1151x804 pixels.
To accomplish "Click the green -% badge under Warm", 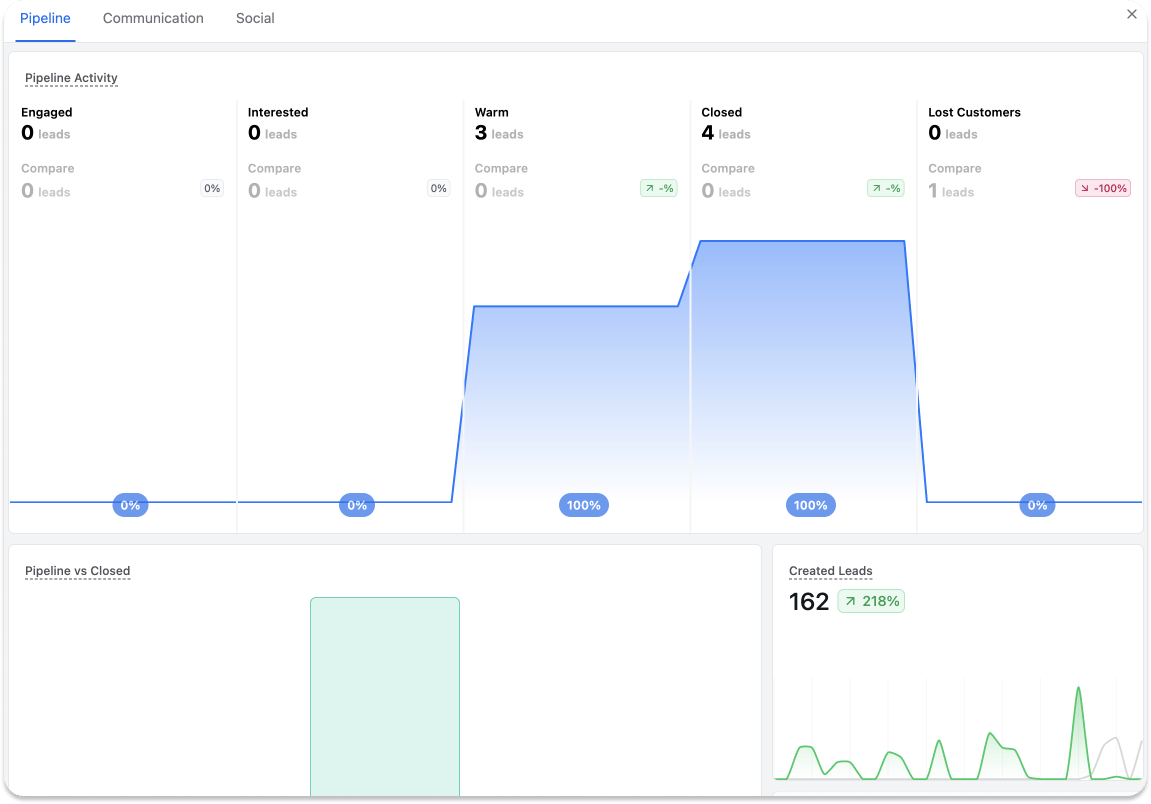I will click(658, 188).
